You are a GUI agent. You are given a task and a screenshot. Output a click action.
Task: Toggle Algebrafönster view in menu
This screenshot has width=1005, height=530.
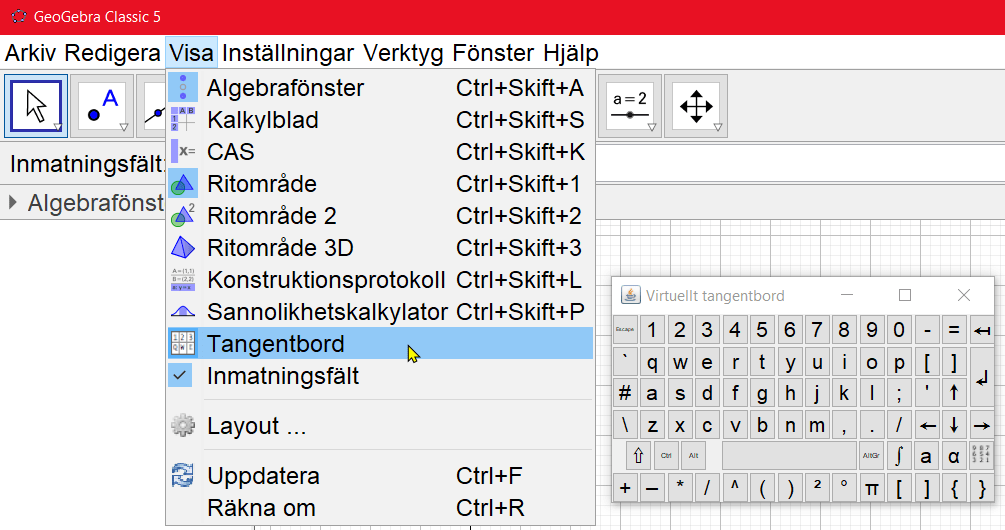point(285,88)
